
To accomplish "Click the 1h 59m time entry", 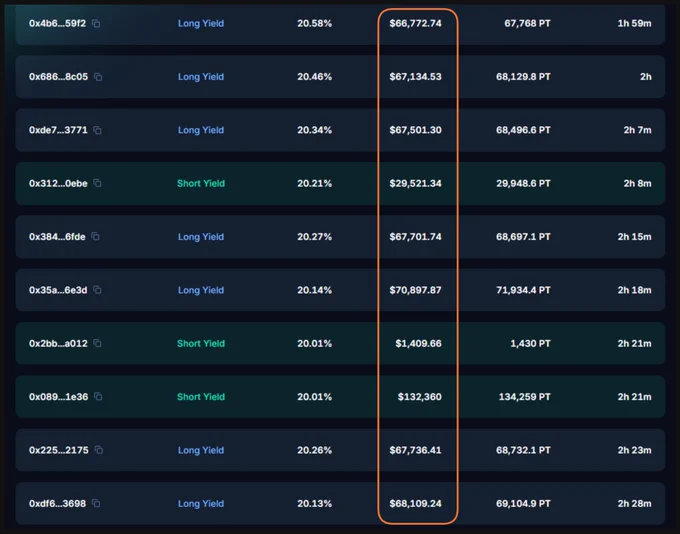I will coord(634,23).
